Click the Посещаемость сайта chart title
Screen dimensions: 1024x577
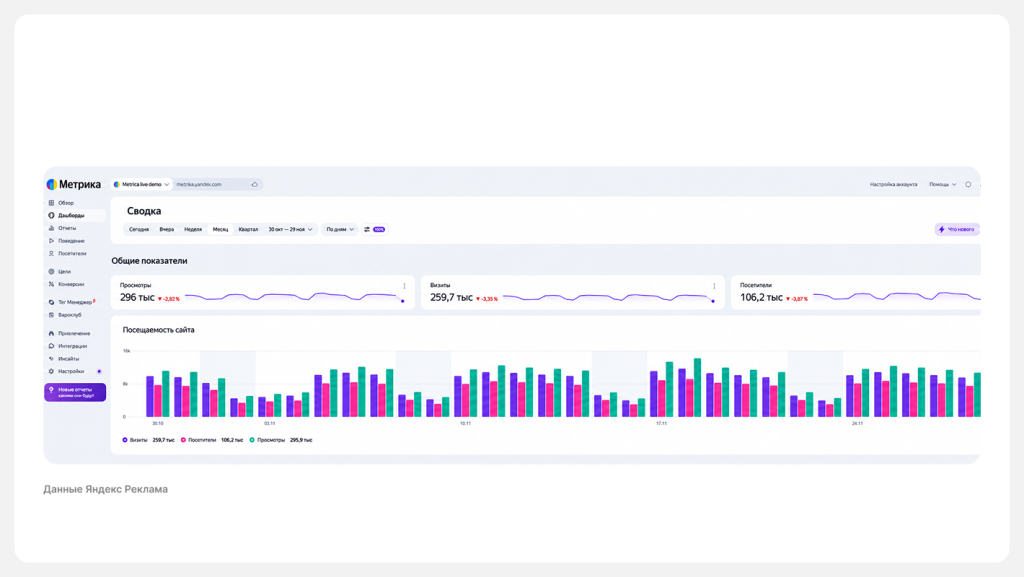(159, 330)
